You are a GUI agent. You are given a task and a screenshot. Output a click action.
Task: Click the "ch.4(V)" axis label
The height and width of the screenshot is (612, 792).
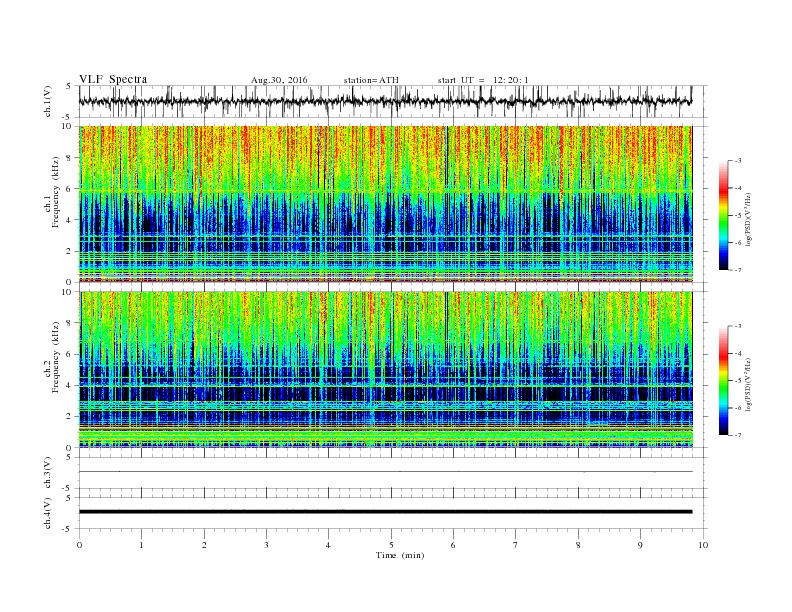48,513
